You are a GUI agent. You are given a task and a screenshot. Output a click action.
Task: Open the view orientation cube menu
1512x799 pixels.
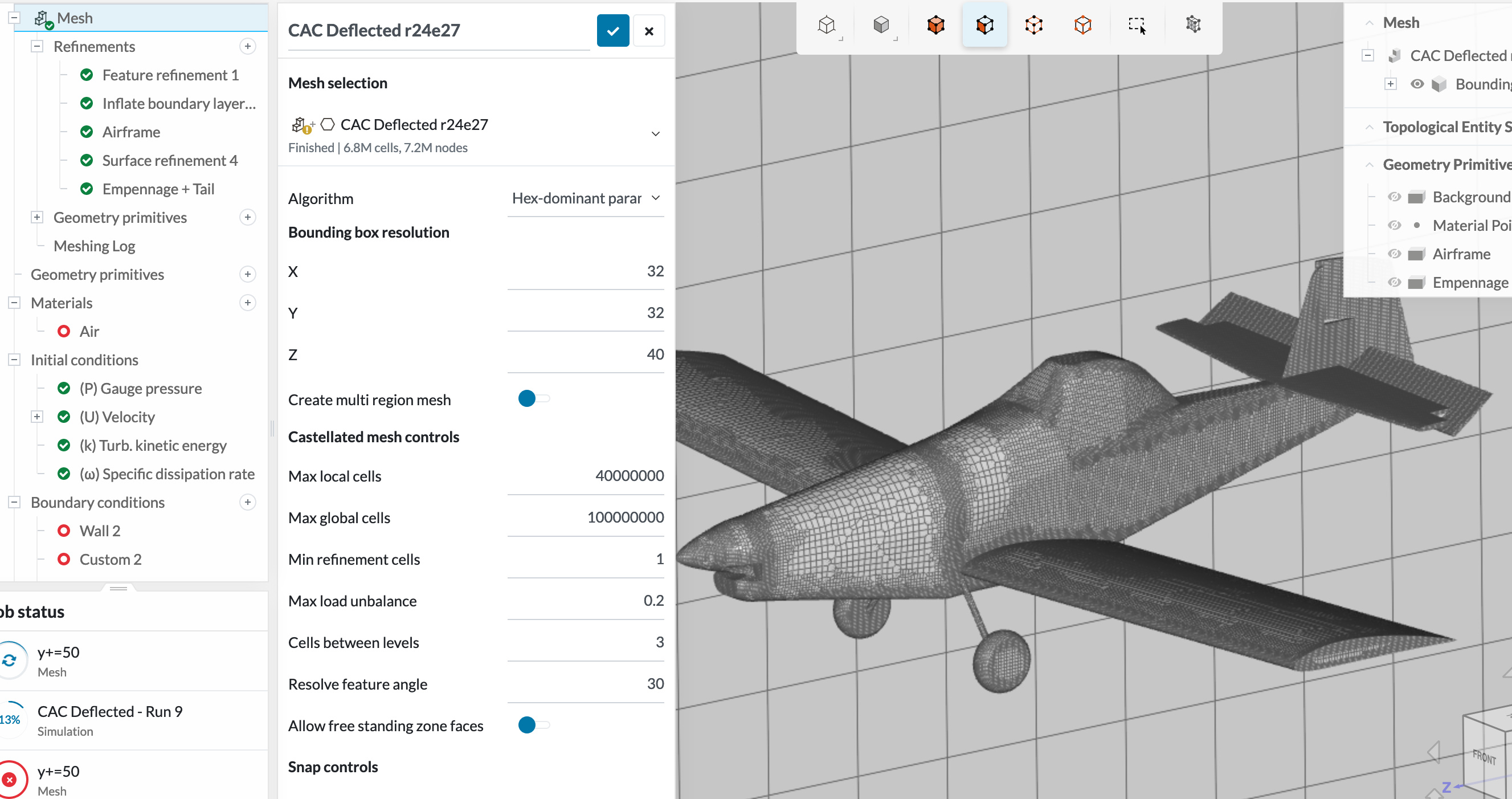pyautogui.click(x=827, y=25)
